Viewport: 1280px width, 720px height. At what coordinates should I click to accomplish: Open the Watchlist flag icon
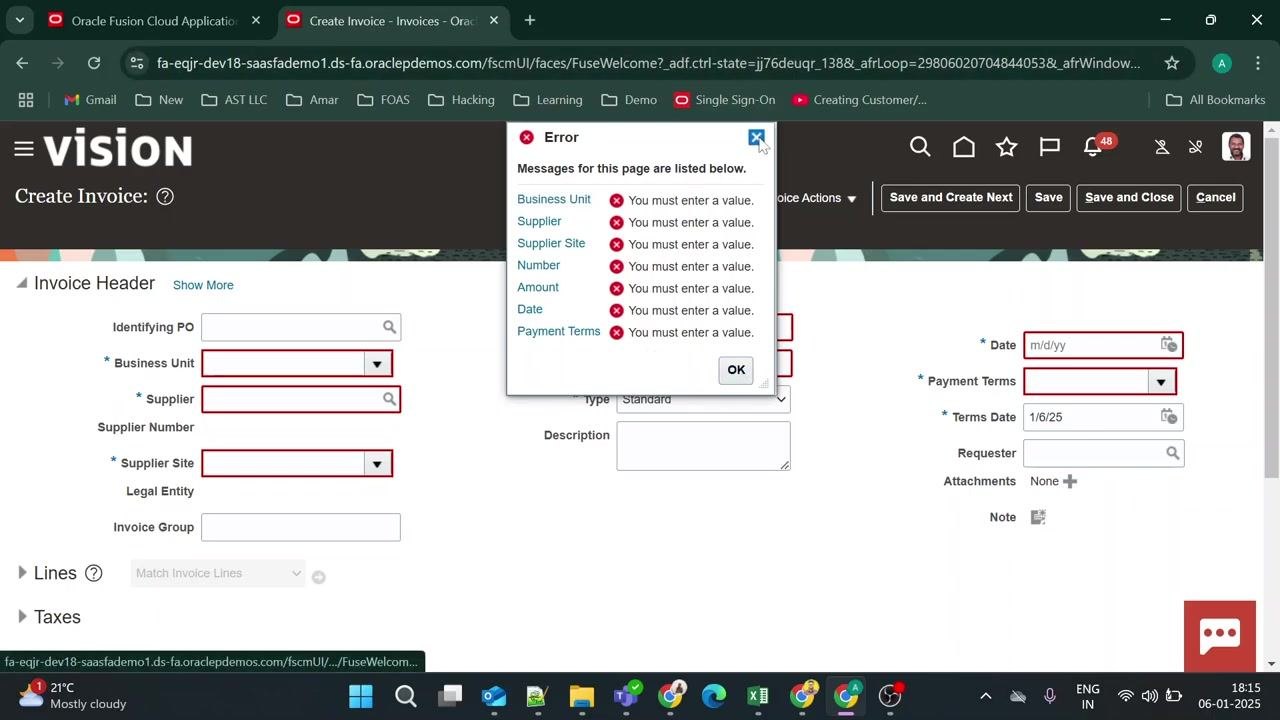tap(1050, 148)
